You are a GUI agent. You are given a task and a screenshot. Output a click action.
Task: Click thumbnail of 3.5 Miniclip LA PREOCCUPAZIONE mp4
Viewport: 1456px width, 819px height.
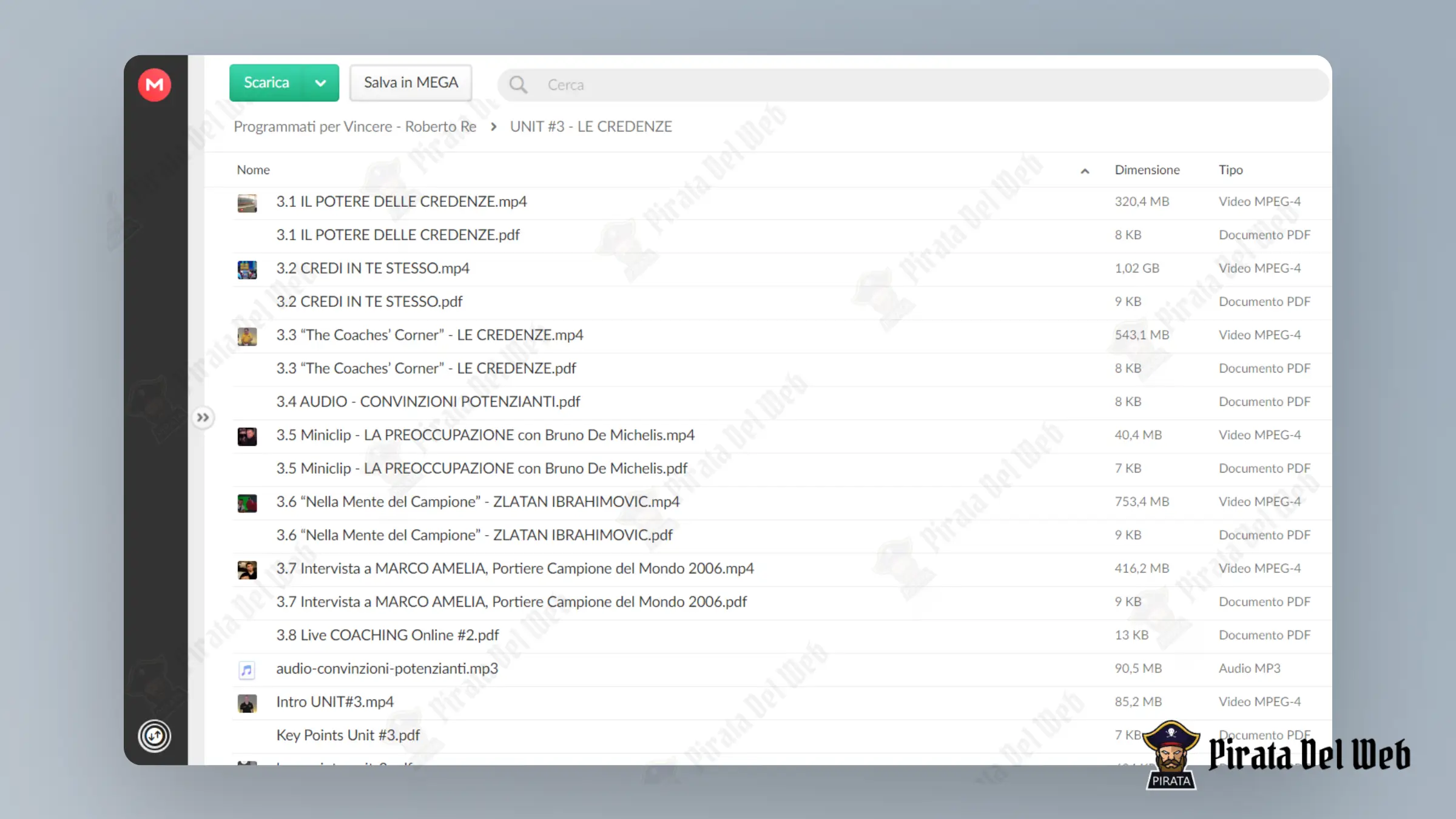(247, 436)
